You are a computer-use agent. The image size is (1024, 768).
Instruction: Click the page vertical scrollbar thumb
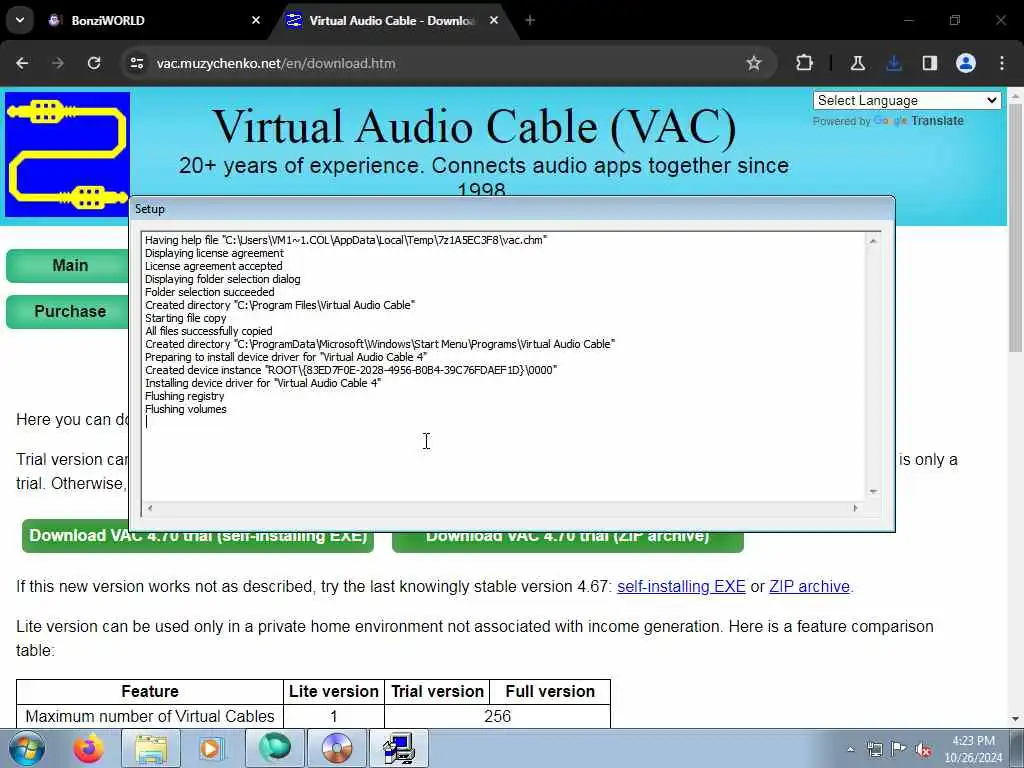coord(1016,229)
